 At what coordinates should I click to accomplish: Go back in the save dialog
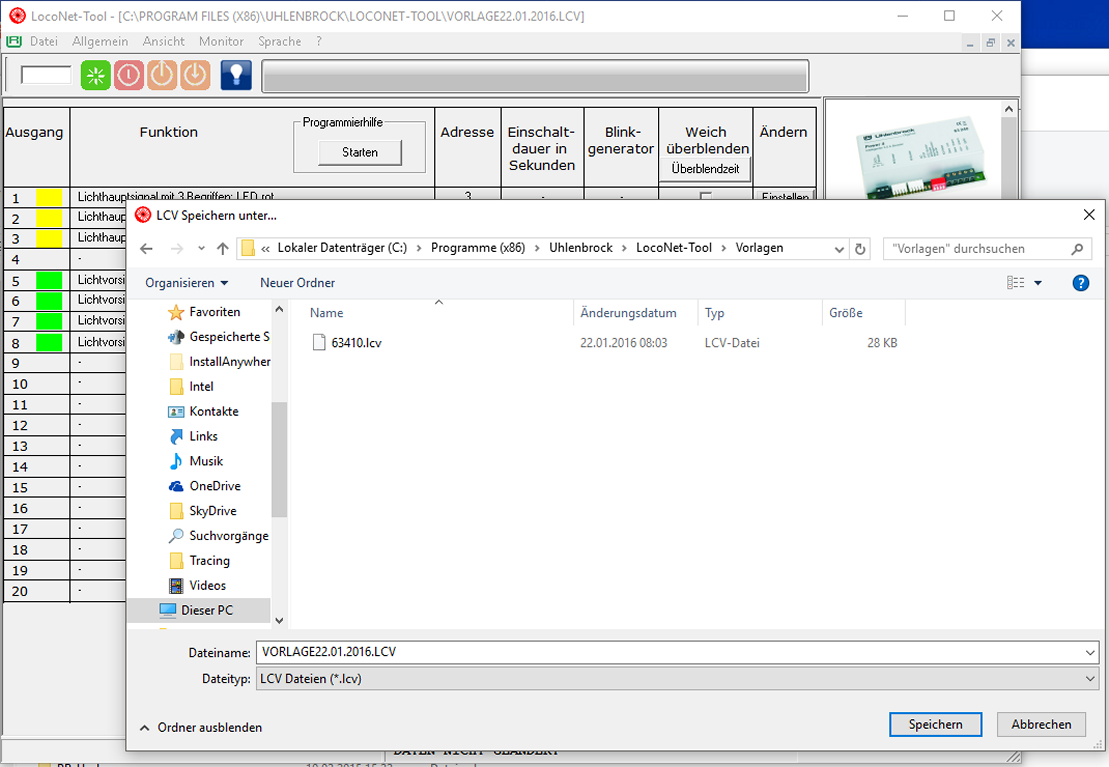click(x=146, y=248)
